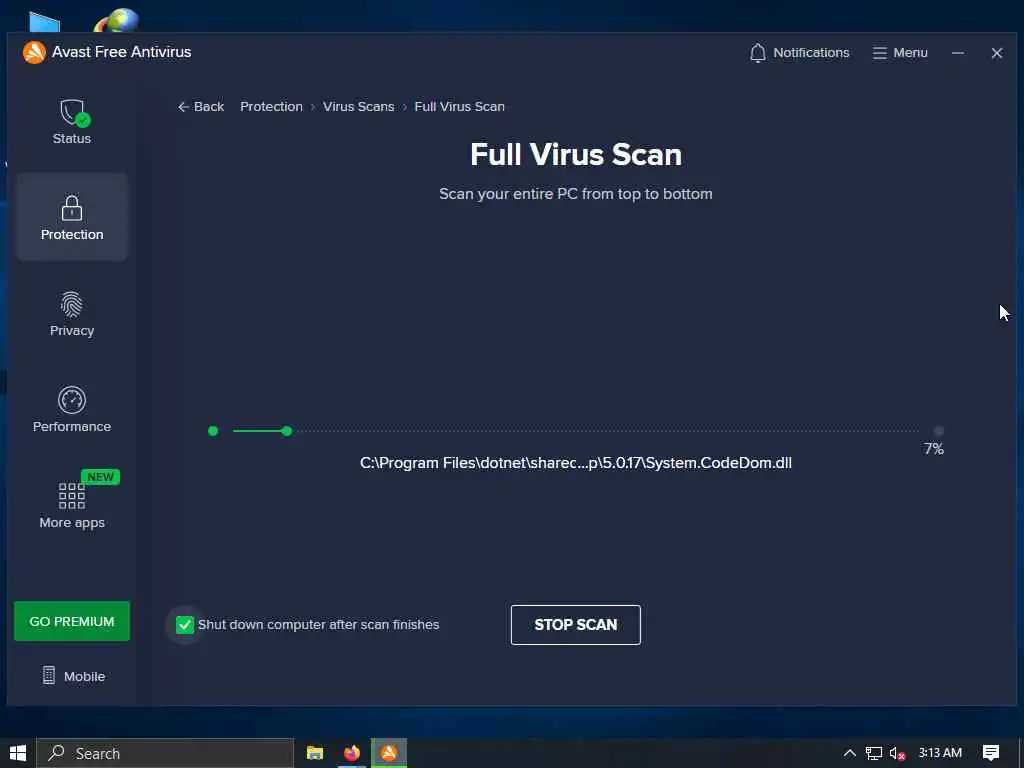Click the "Scan your entire PC" subtitle
The height and width of the screenshot is (768, 1024).
[x=575, y=194]
